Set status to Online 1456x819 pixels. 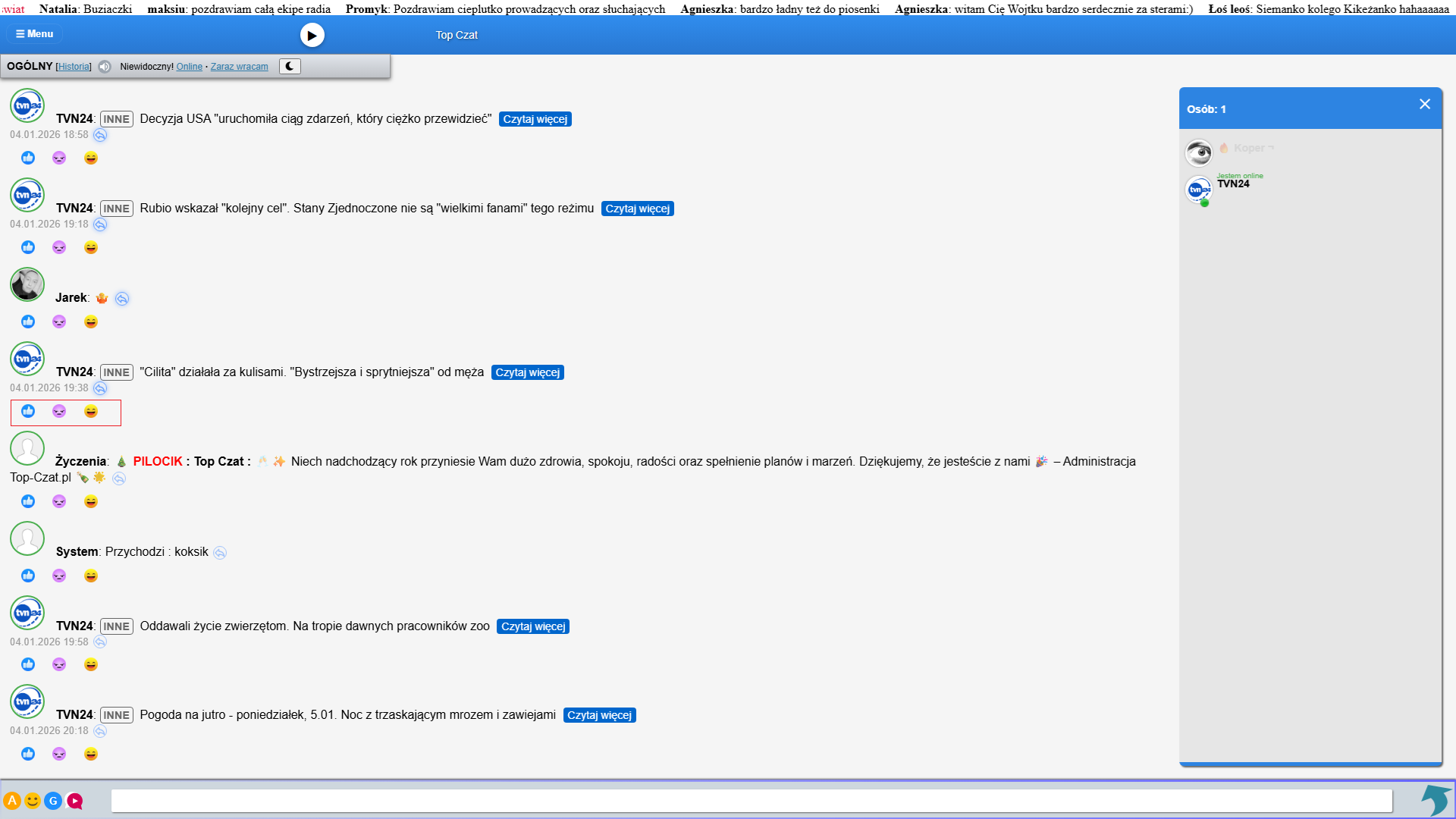(189, 67)
